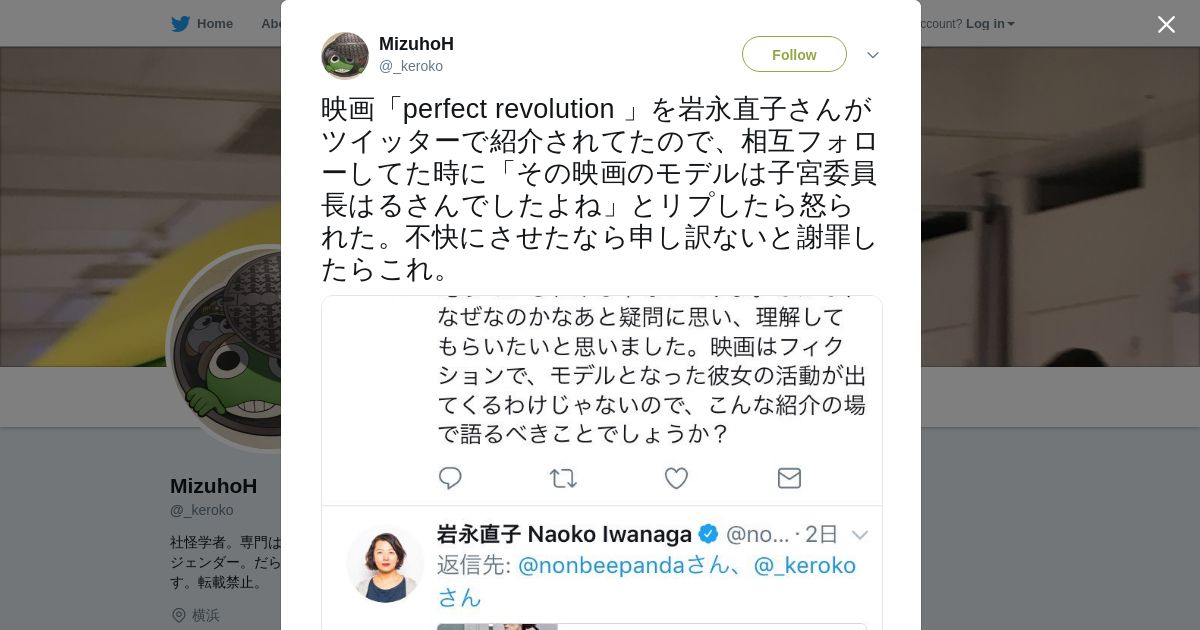Close the tweet overlay with X
1200x630 pixels.
1166,24
